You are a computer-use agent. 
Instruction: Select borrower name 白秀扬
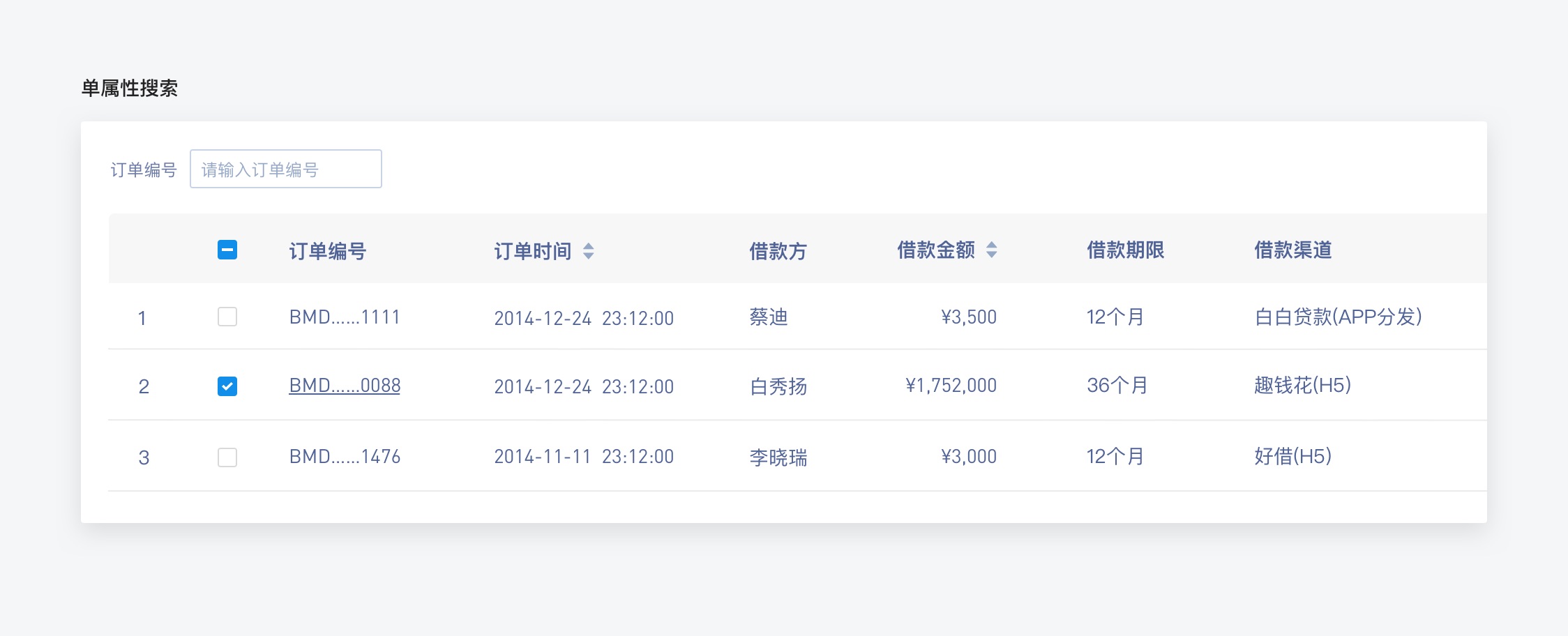[778, 386]
